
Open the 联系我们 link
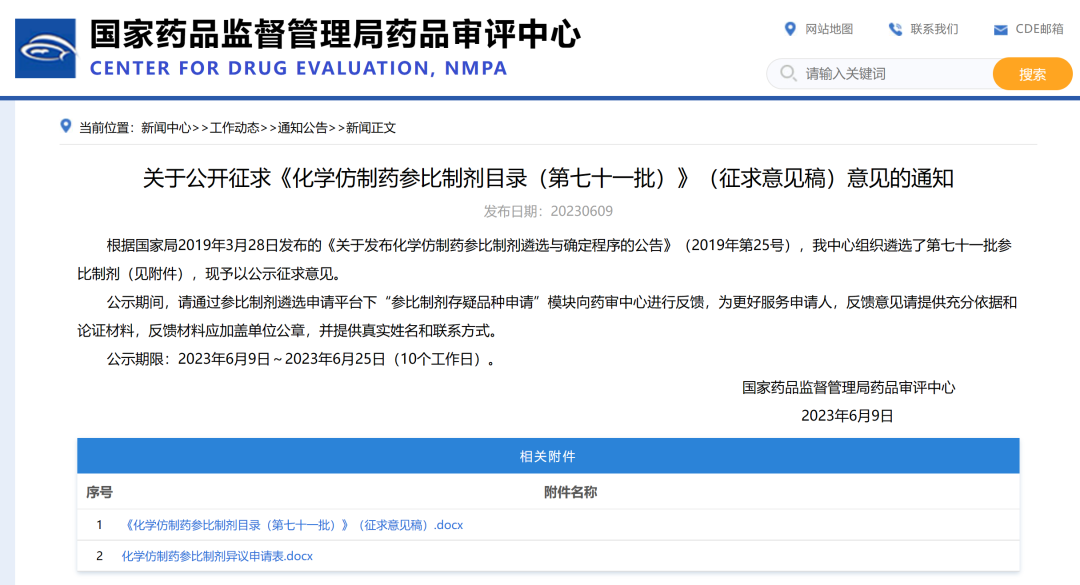point(934,29)
